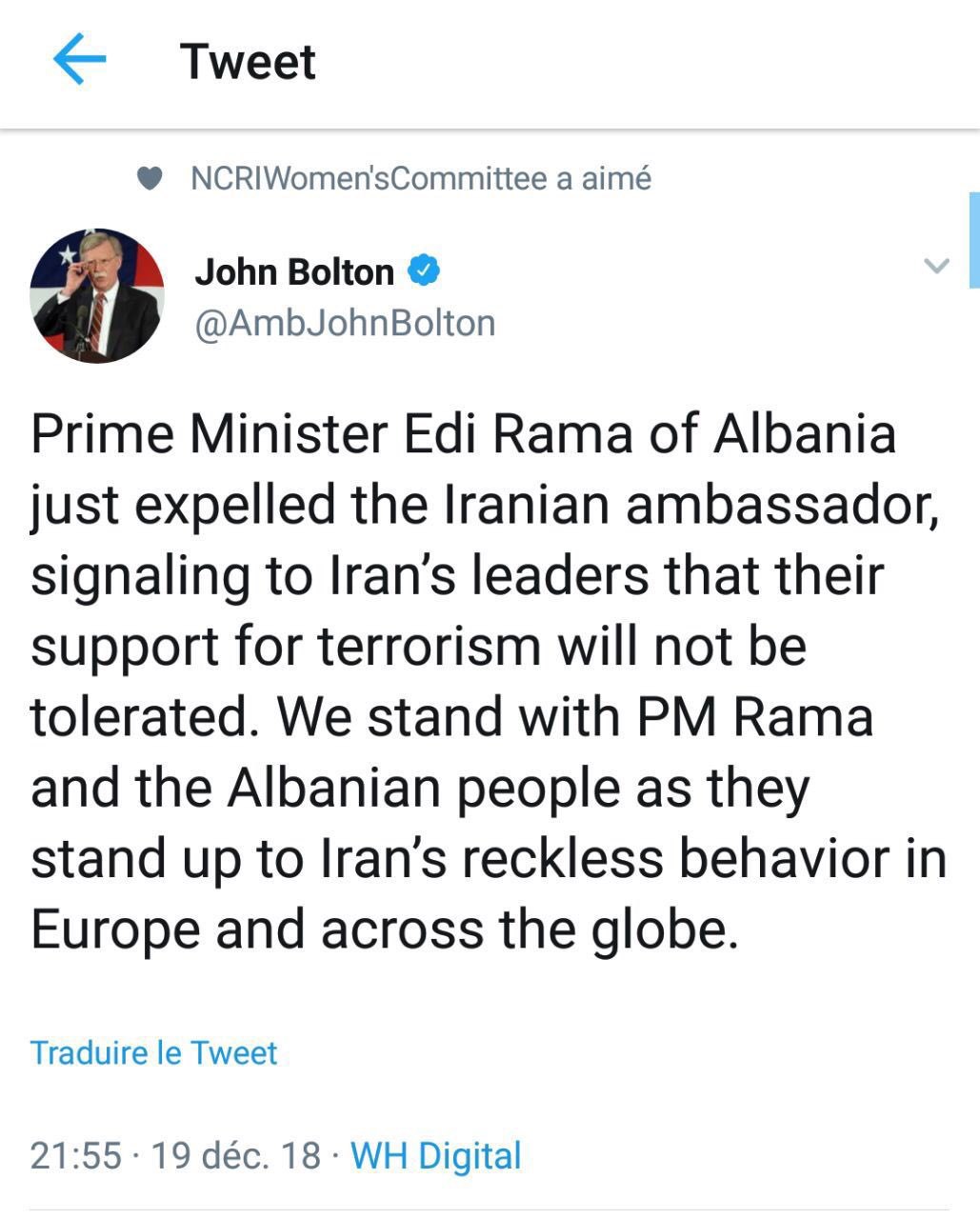Click the tweet's first line mentioning Edi Rama
The image size is (980, 1219).
coord(464,434)
